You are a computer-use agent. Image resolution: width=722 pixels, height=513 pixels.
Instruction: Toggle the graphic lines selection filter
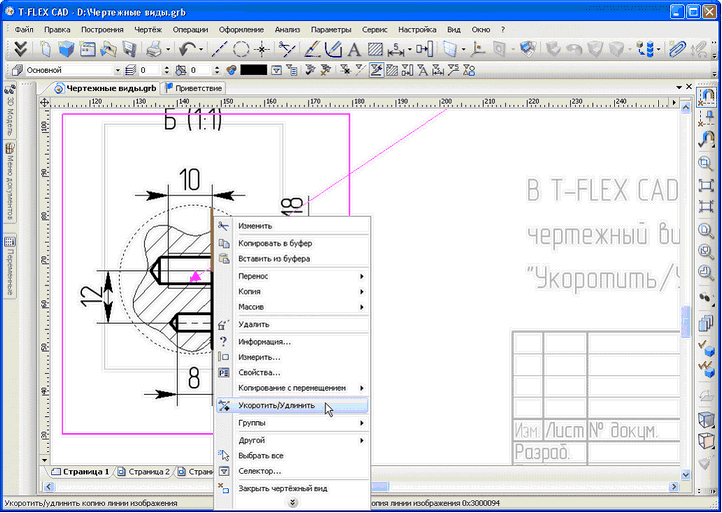tap(376, 70)
